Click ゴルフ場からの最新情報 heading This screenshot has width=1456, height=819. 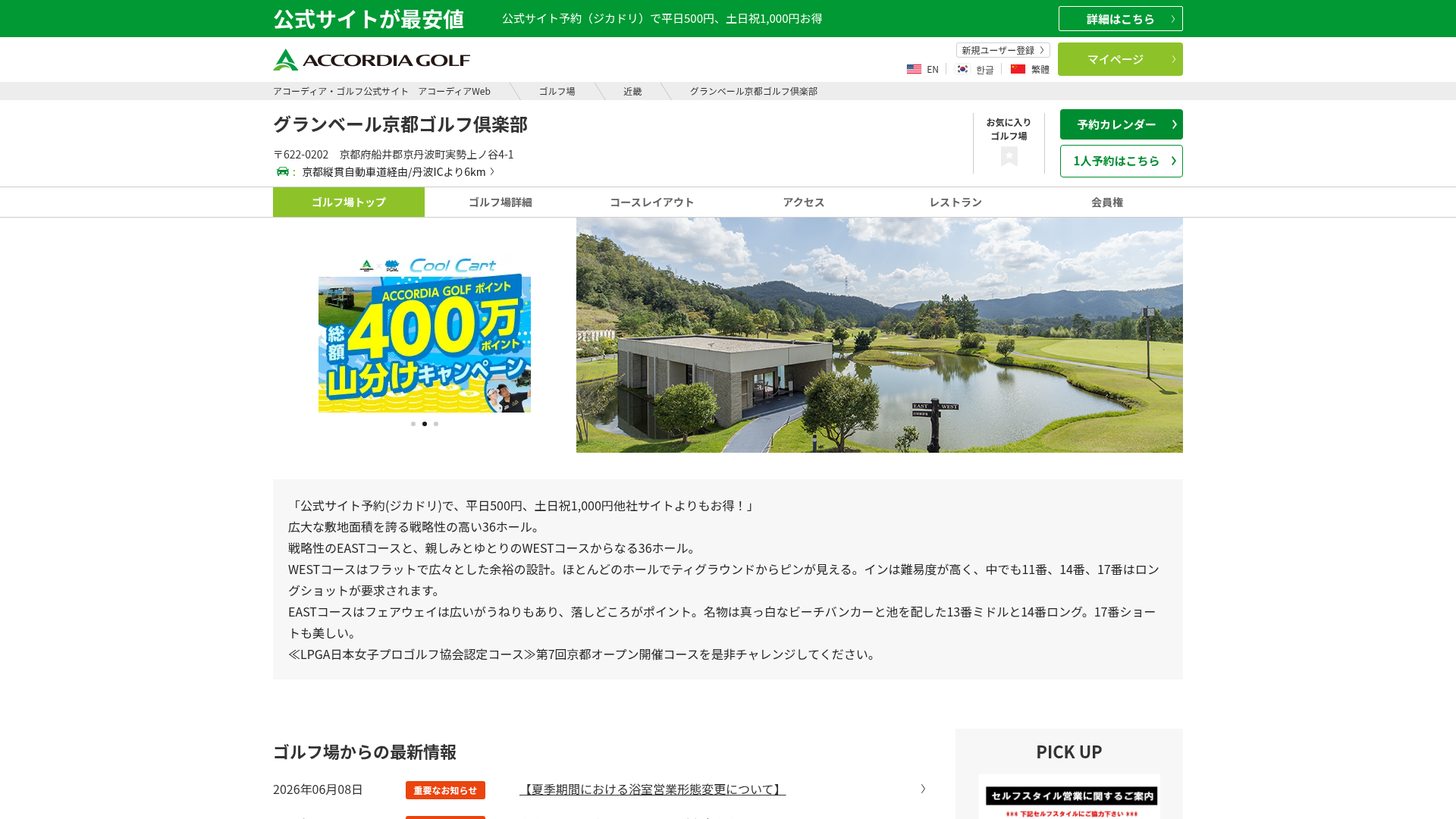pos(365,752)
